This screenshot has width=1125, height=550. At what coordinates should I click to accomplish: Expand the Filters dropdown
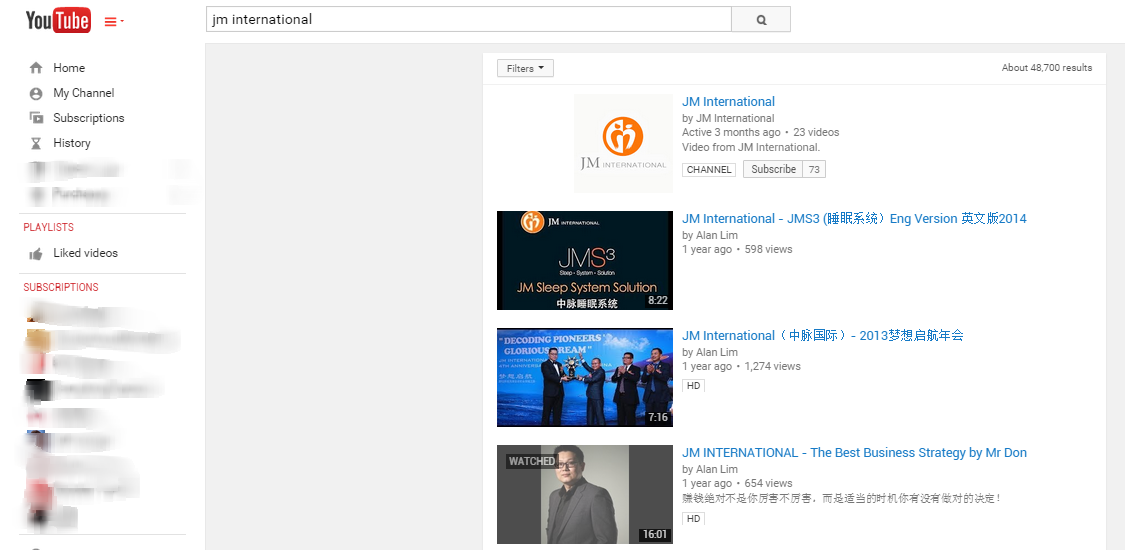[x=525, y=68]
